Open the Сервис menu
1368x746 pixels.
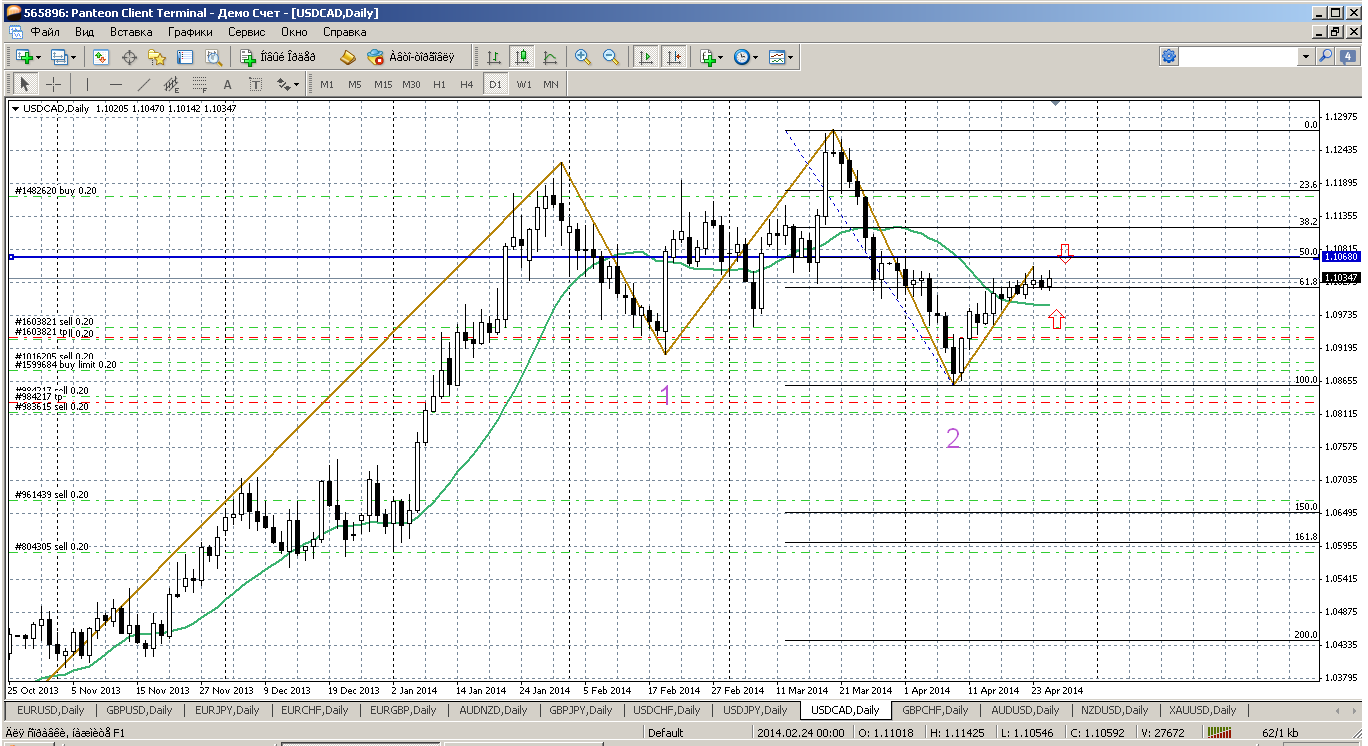(246, 32)
